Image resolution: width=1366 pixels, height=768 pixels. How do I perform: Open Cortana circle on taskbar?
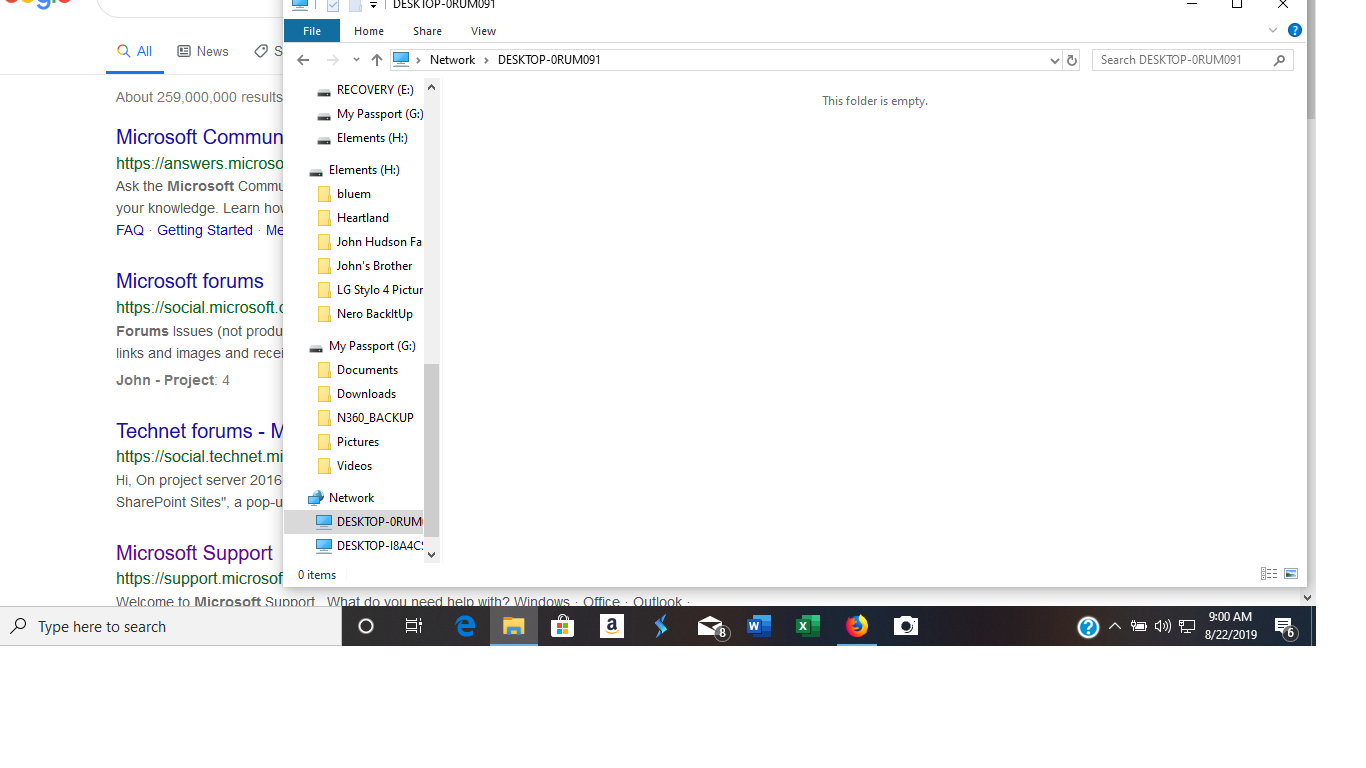pos(366,626)
